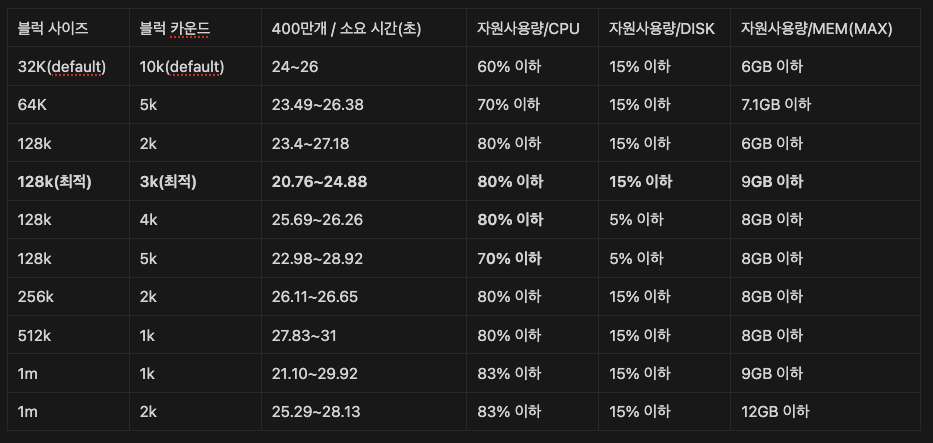933x443 pixels.
Task: Click the 블럭 사이즈 column header
Action: coord(68,28)
